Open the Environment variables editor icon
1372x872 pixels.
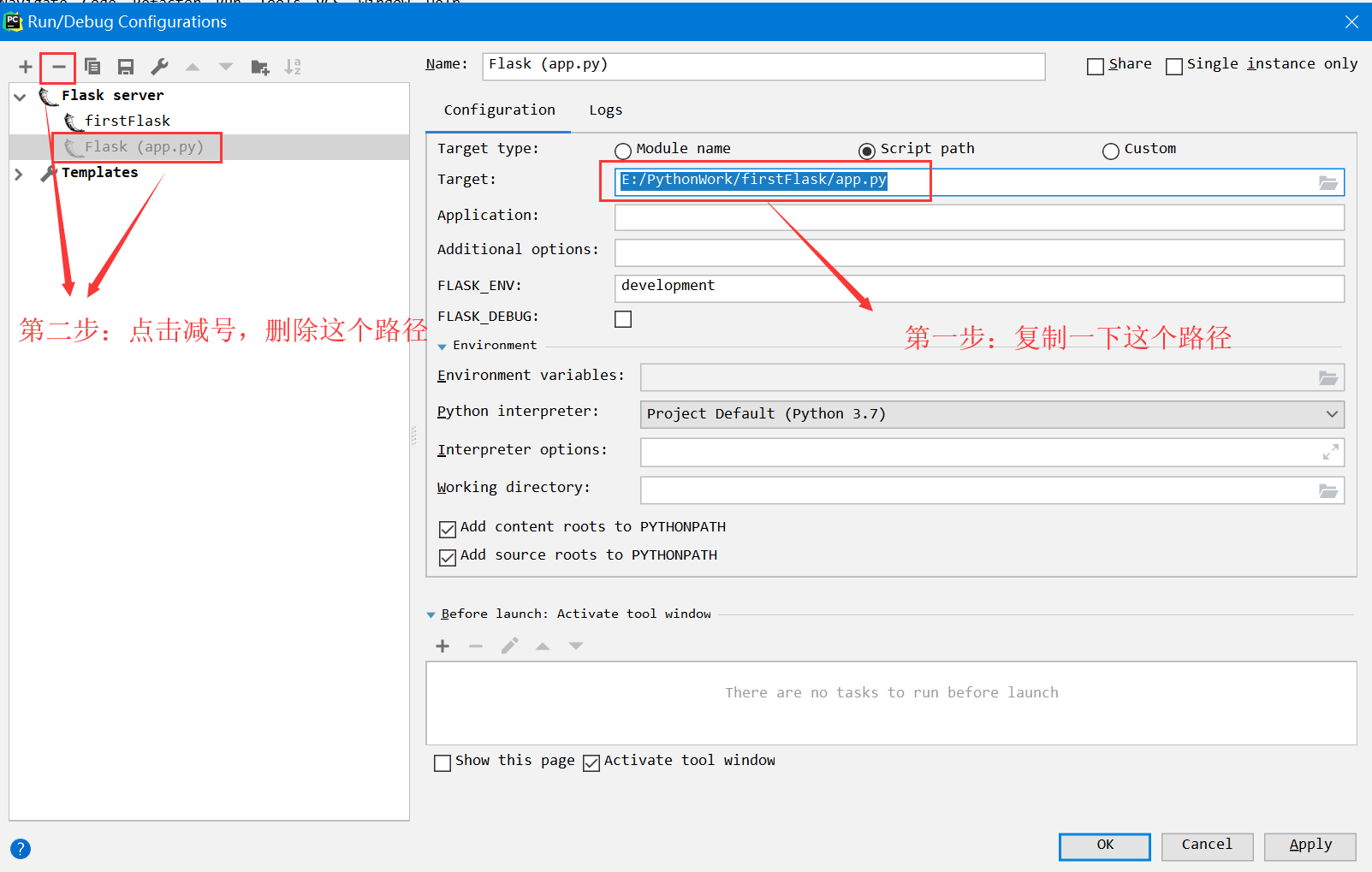(x=1328, y=377)
